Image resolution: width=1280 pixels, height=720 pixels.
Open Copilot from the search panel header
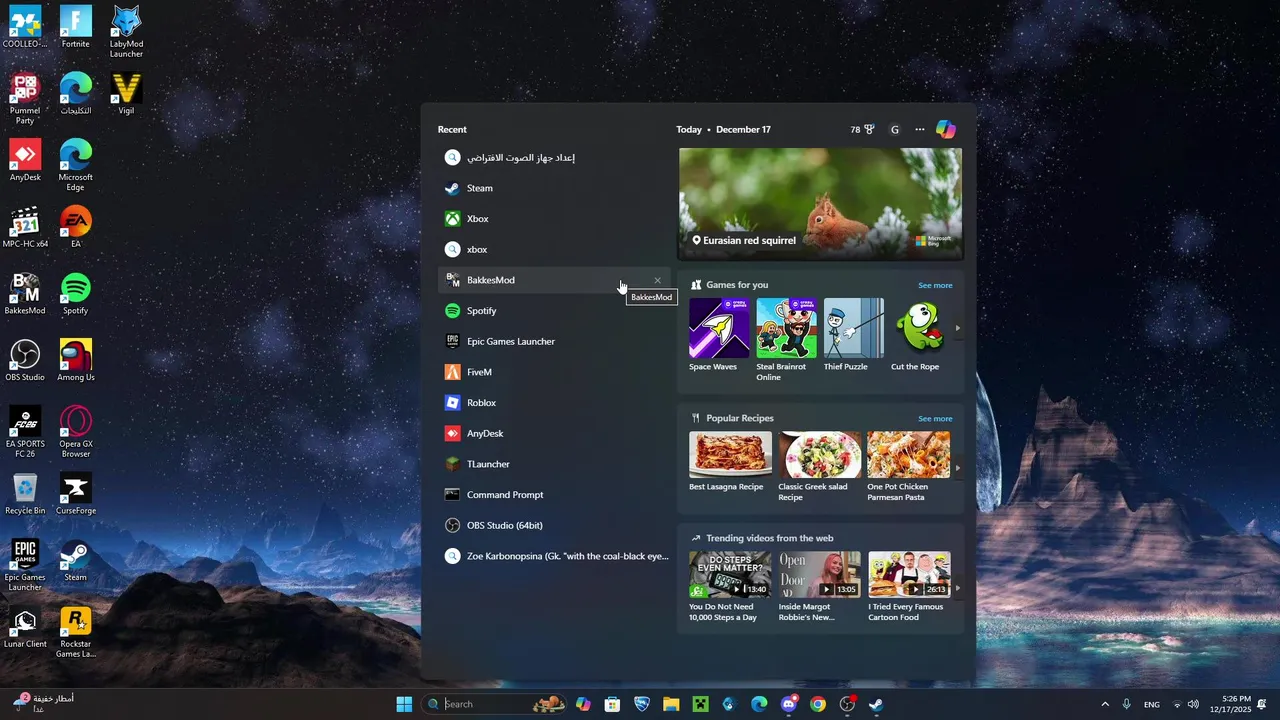(946, 129)
